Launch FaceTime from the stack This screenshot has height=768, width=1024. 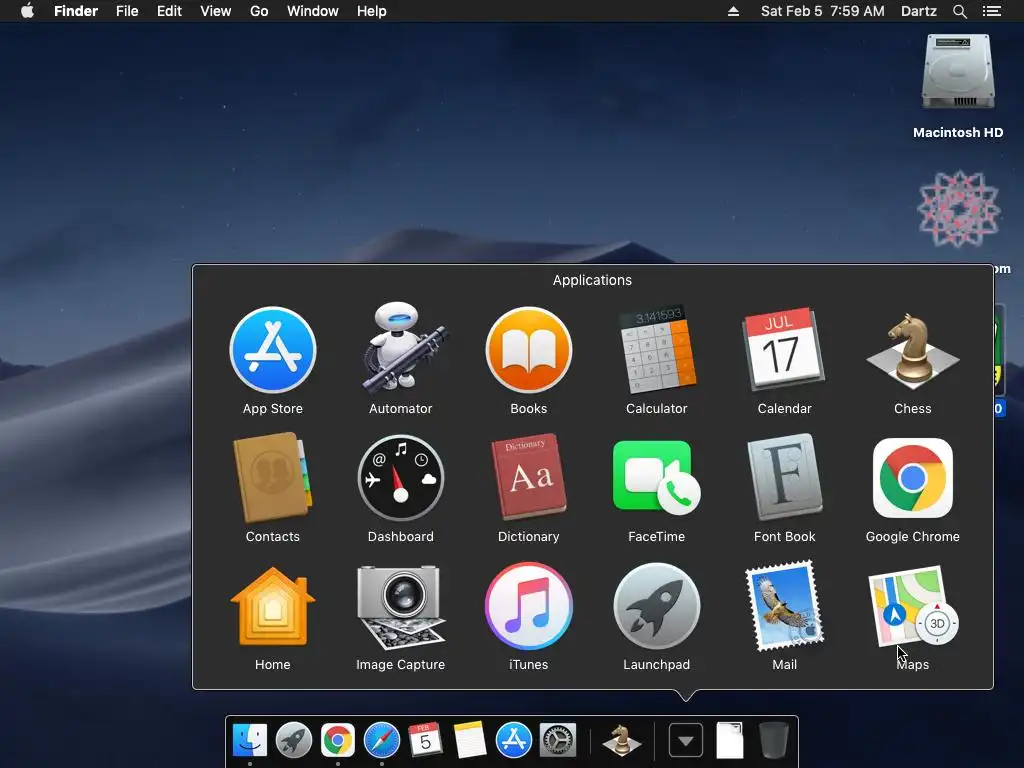point(656,477)
